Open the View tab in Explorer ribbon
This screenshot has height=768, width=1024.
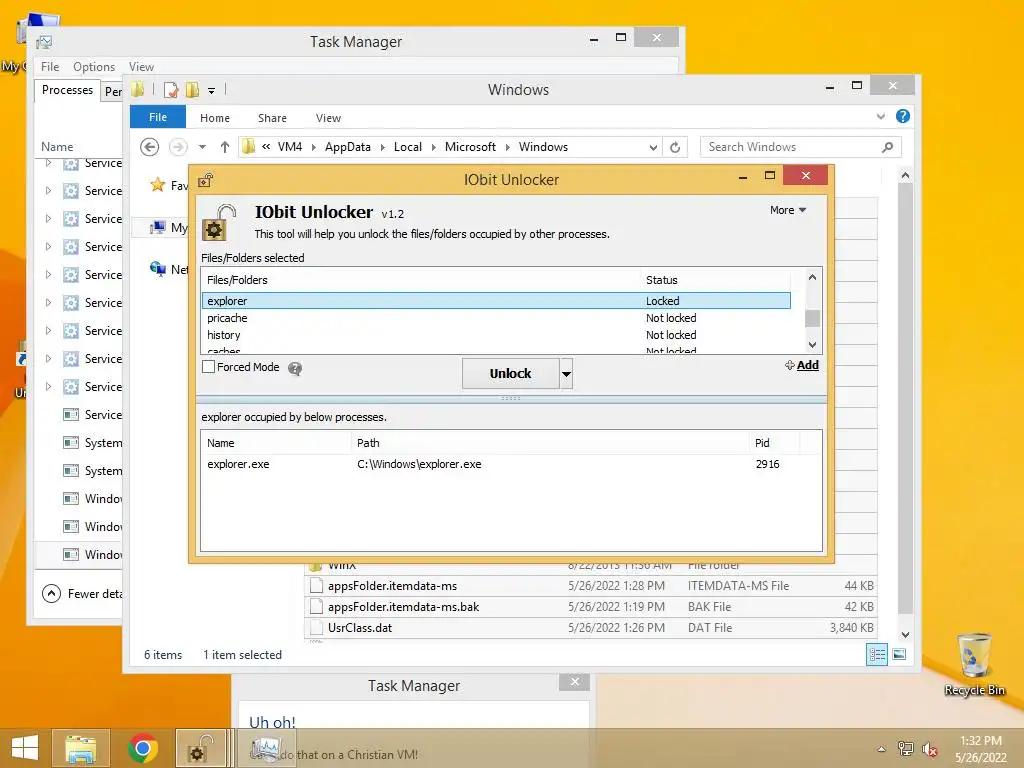328,118
